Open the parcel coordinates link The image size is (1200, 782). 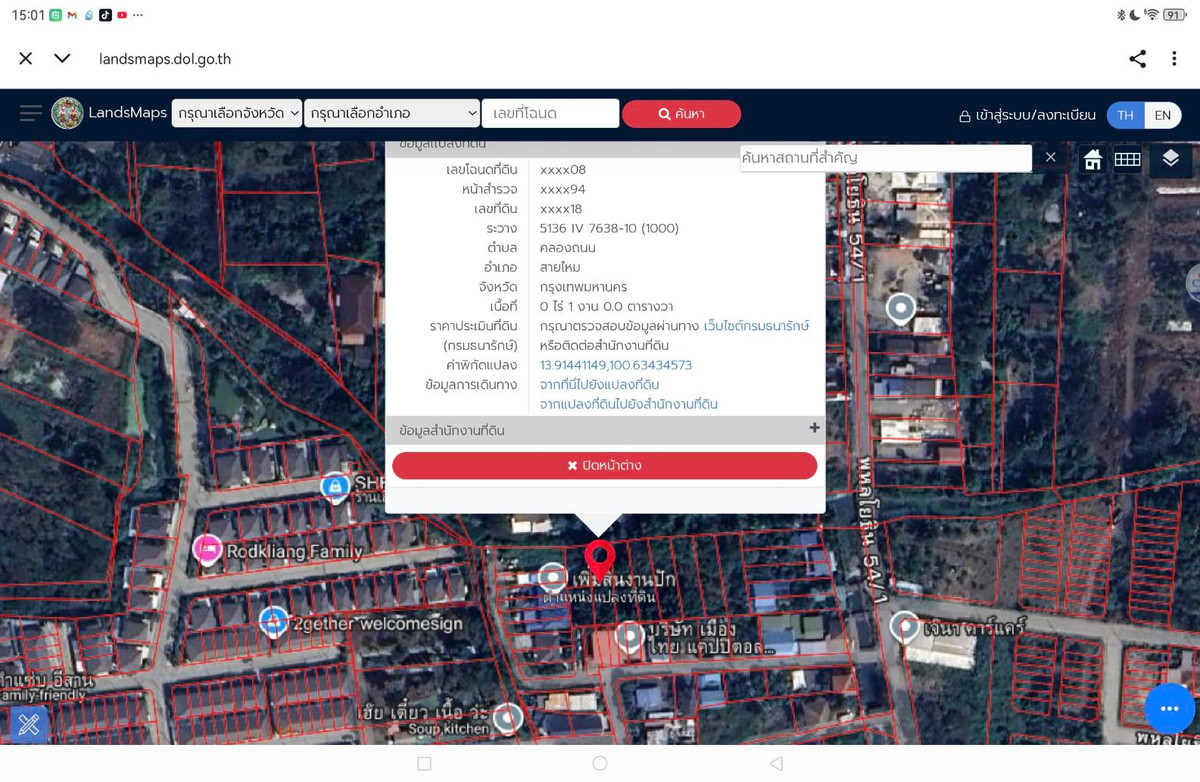click(616, 365)
